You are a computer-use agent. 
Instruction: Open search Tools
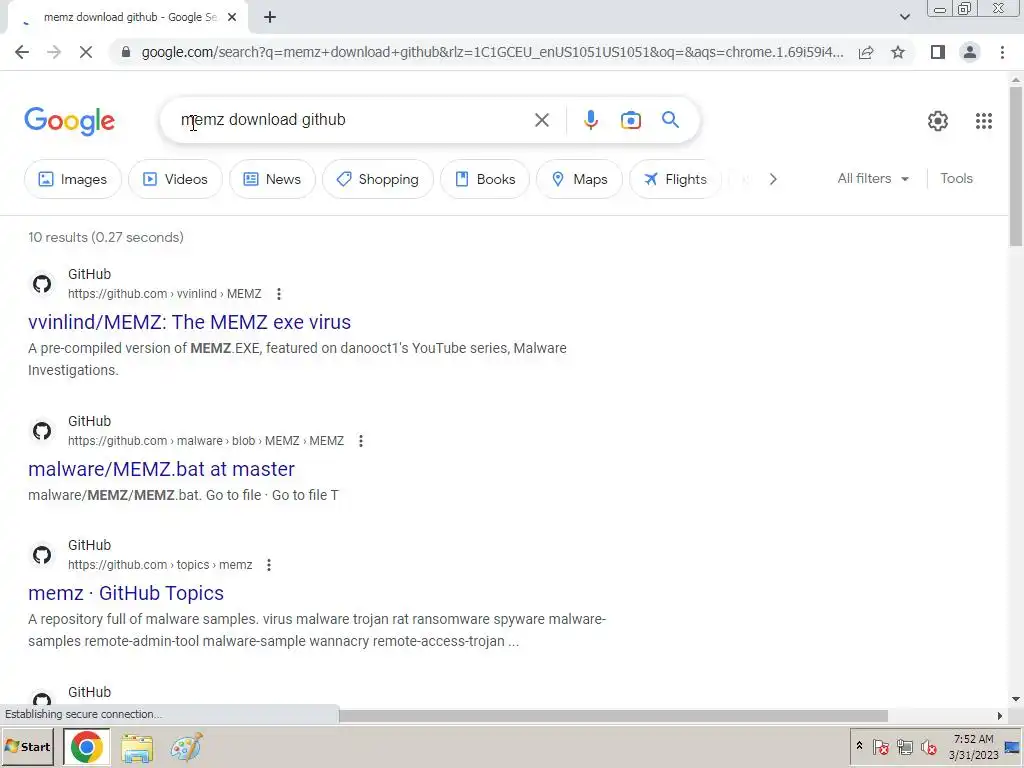[x=956, y=178]
